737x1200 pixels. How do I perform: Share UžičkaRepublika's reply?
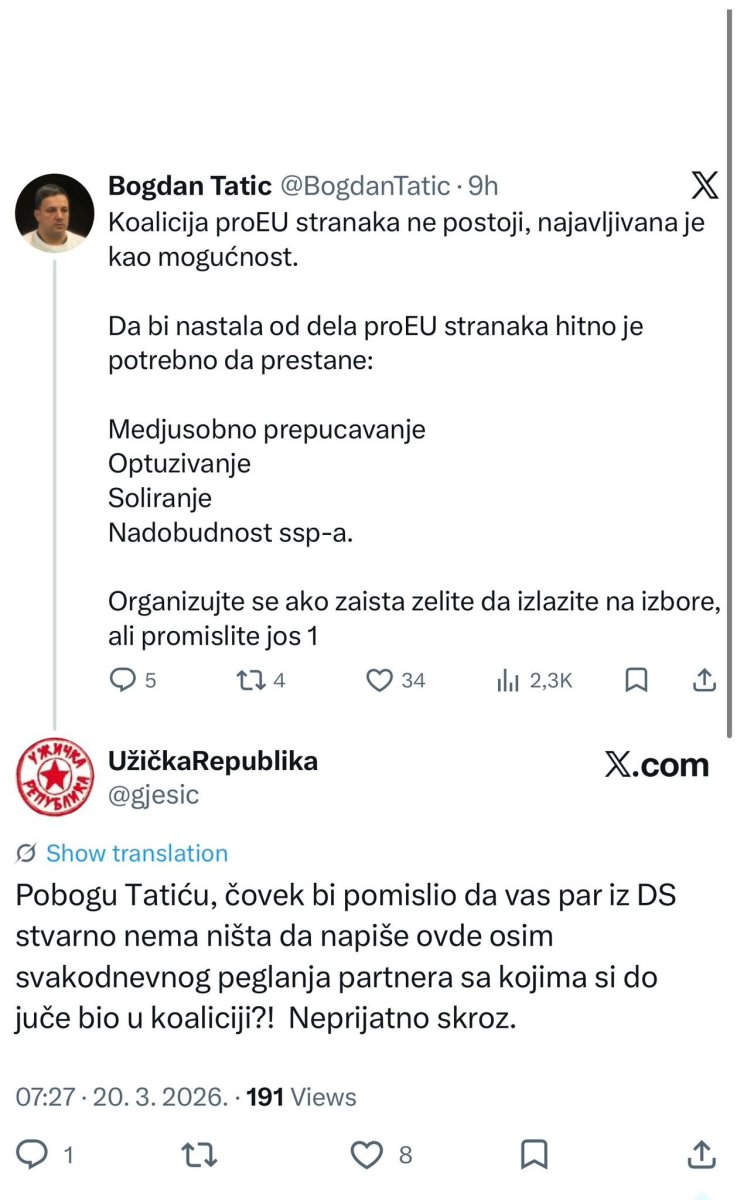[x=703, y=1154]
